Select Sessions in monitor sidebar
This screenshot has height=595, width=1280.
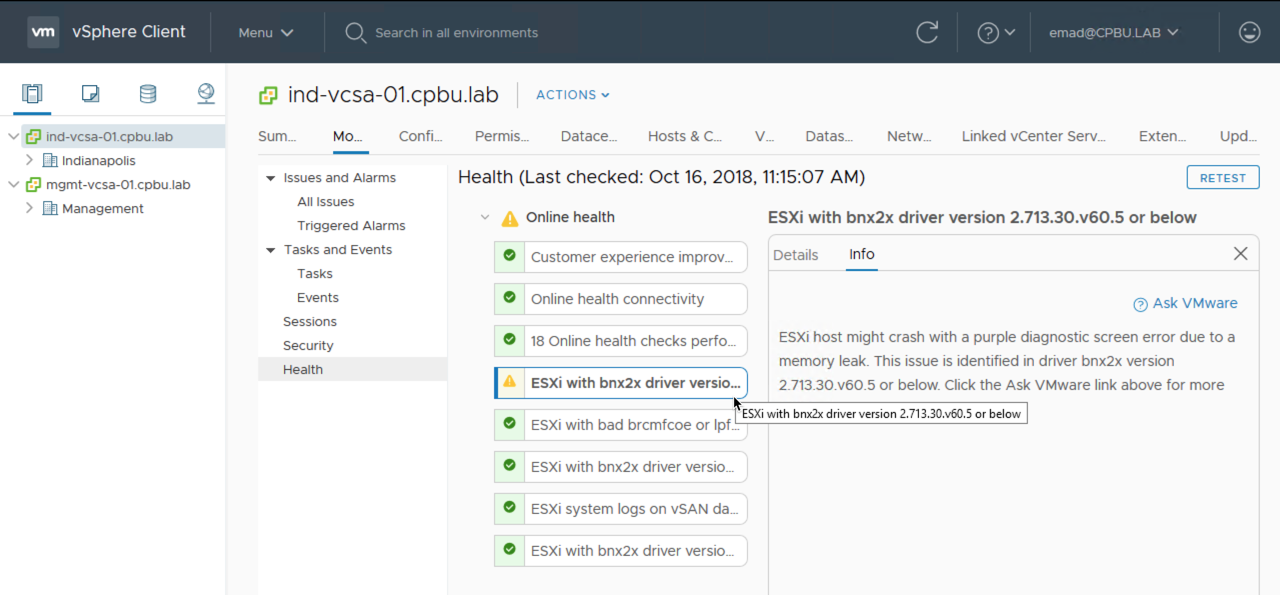(x=310, y=322)
